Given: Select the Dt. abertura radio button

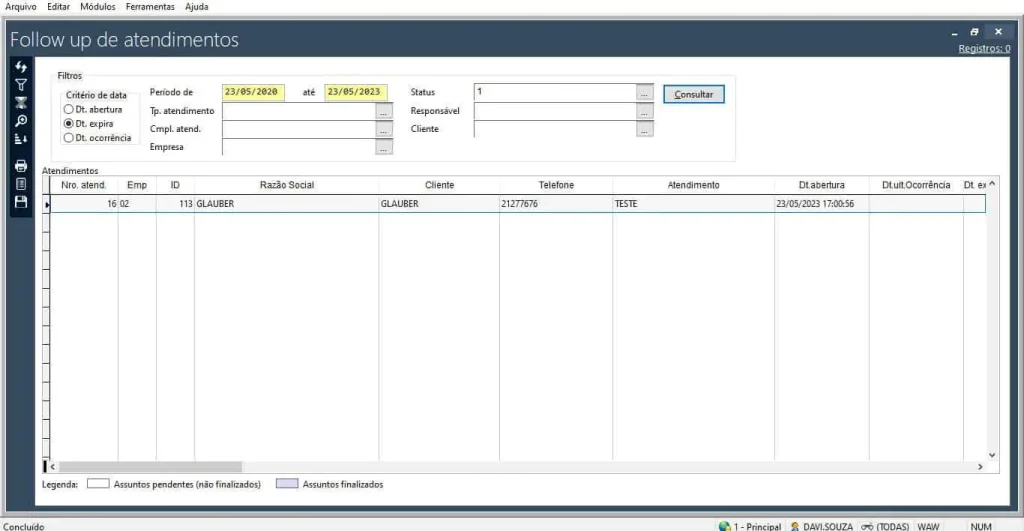Looking at the screenshot, I should (69, 109).
